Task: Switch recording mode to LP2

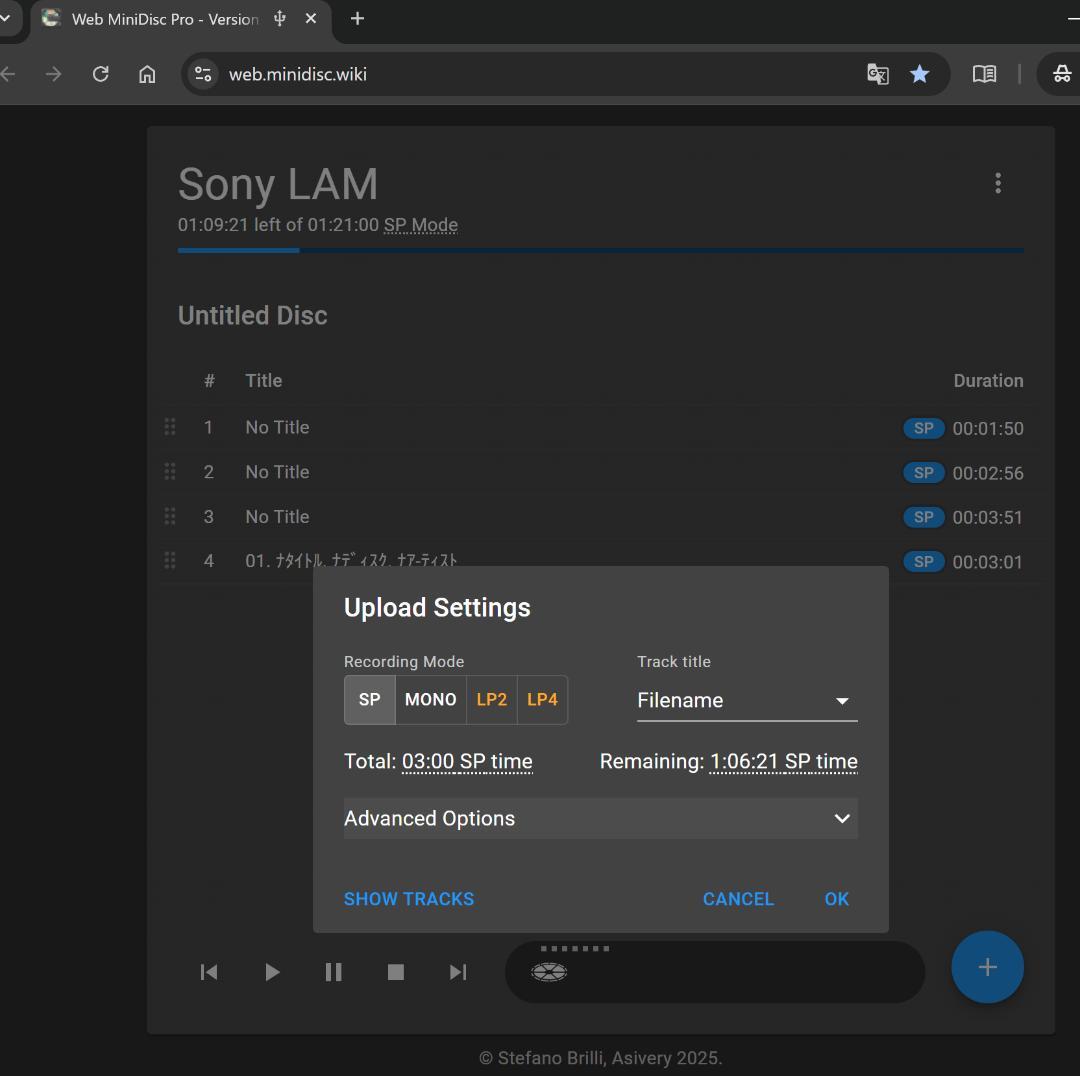Action: 491,699
